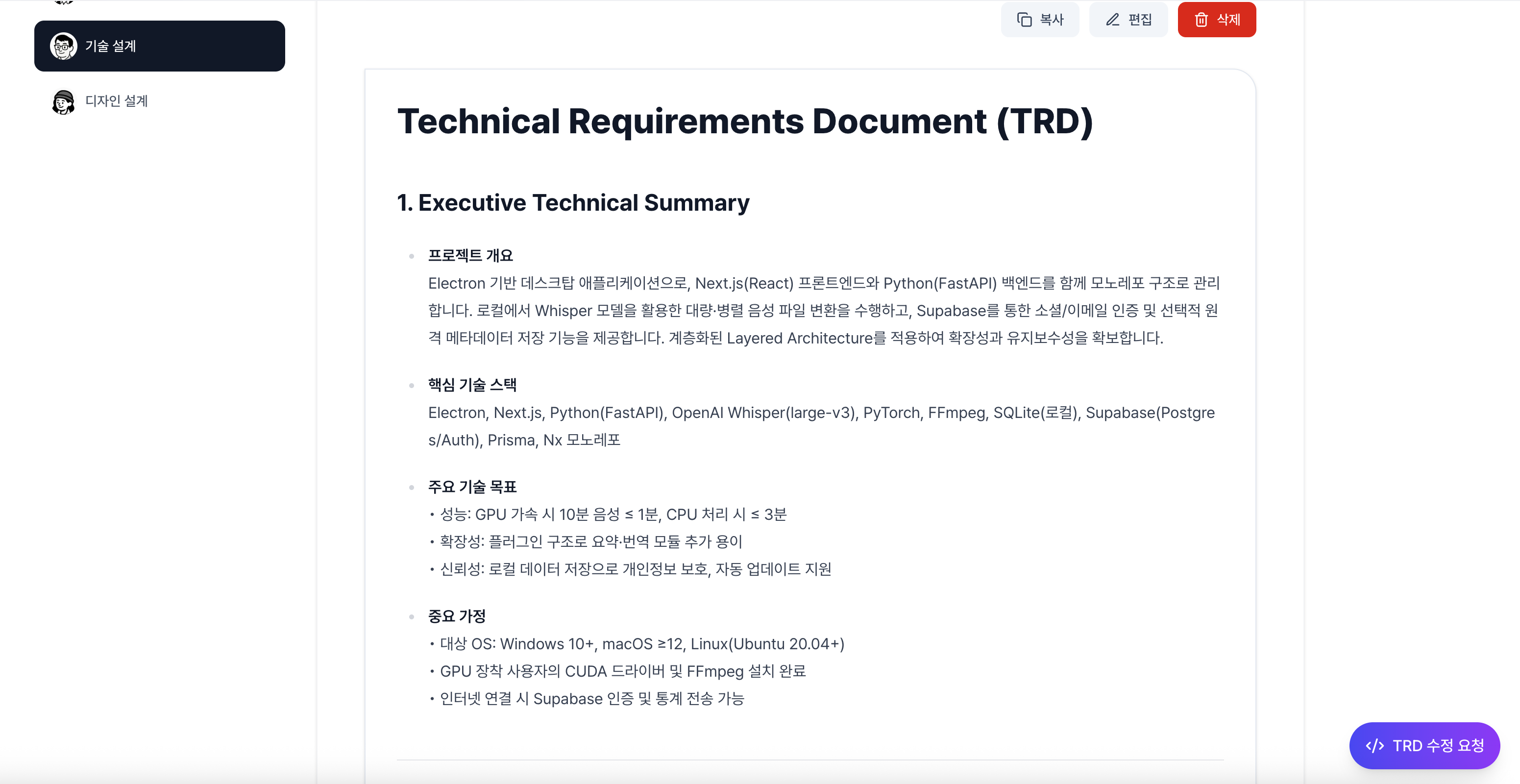The width and height of the screenshot is (1520, 784).
Task: Click the glasses avatar beside 기술 설계
Action: tap(64, 46)
